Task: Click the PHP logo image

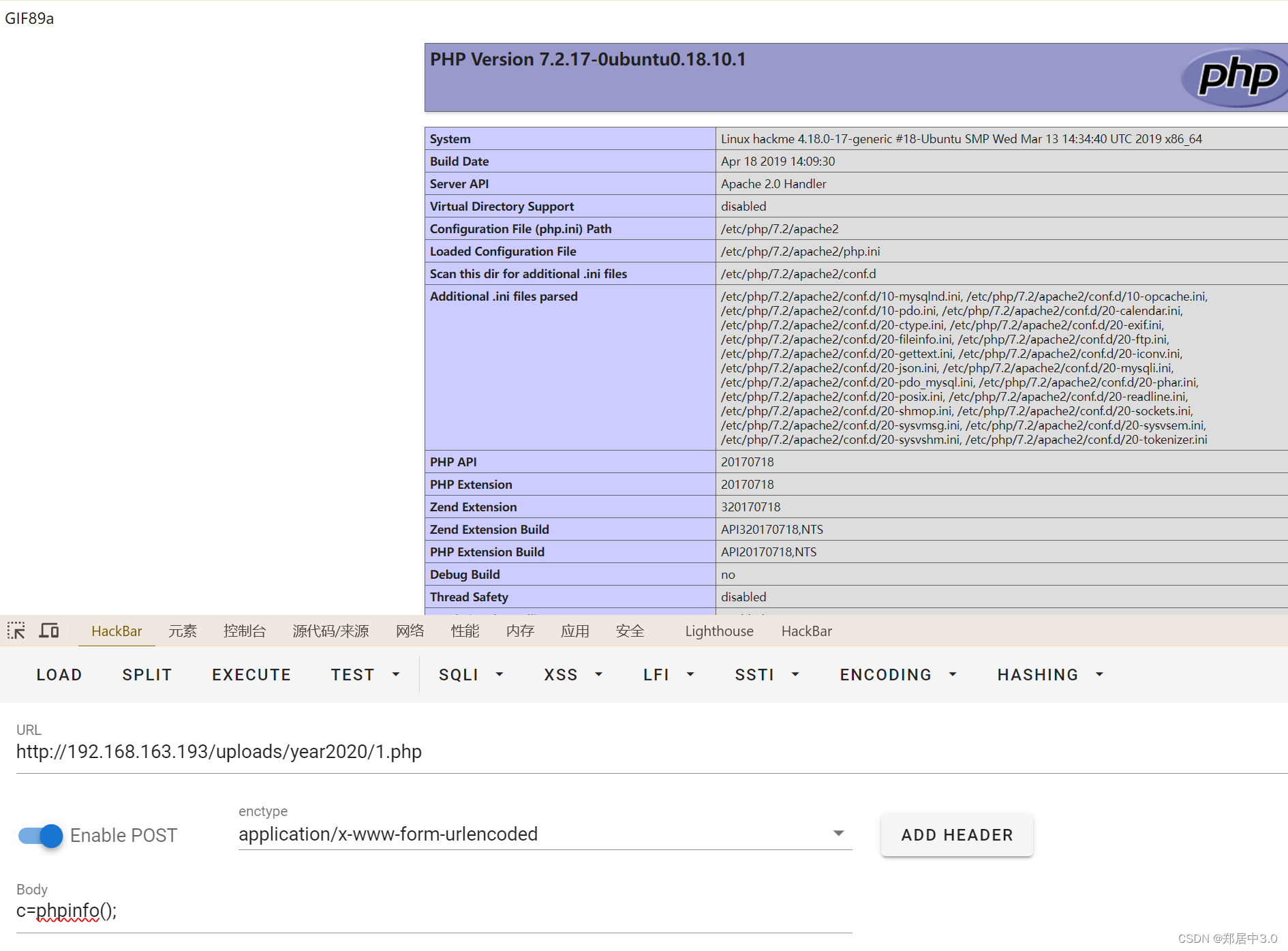Action: click(1234, 77)
